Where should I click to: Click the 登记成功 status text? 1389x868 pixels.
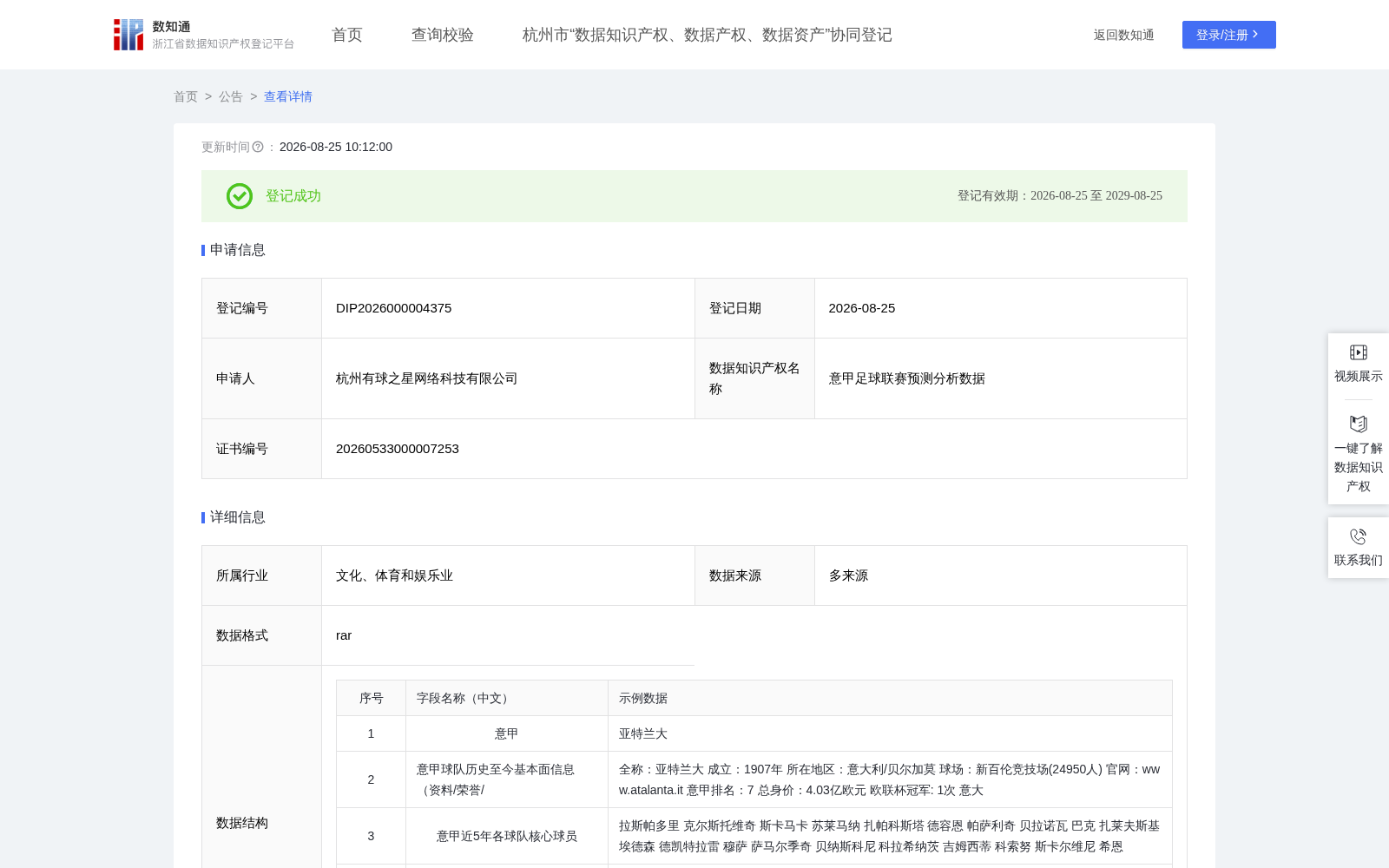293,196
